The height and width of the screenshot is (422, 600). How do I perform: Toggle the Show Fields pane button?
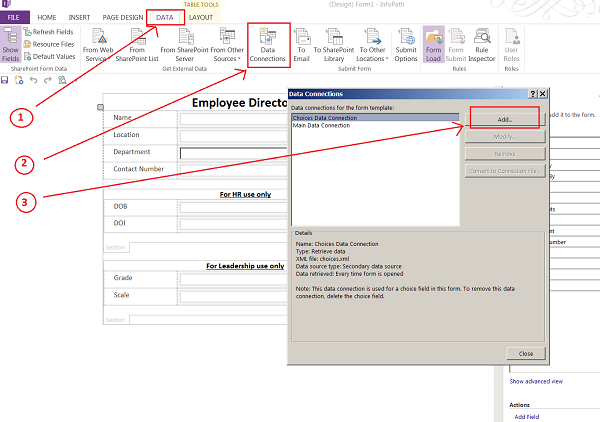10,44
